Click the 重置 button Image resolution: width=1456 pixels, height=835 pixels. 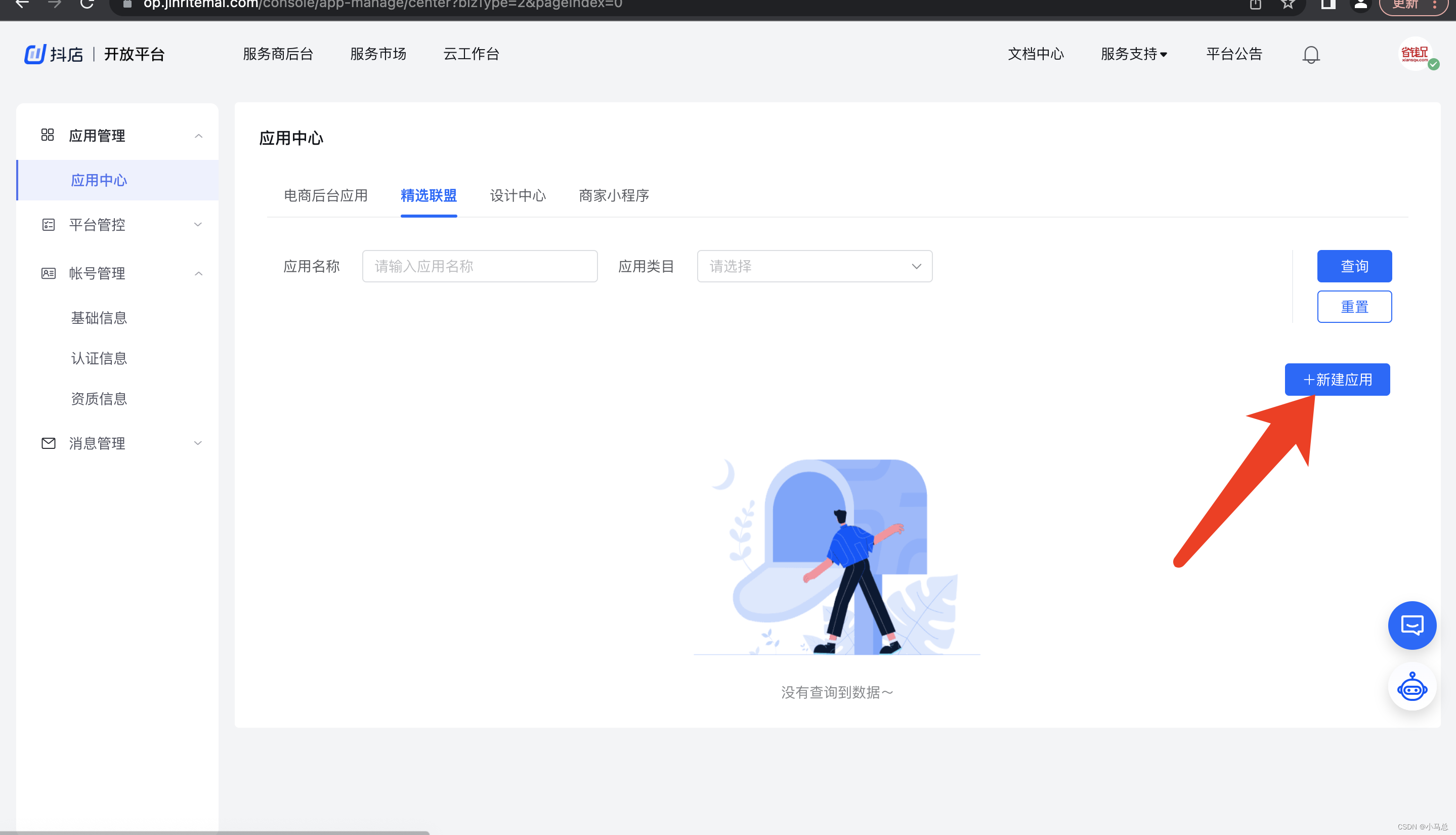tap(1354, 307)
